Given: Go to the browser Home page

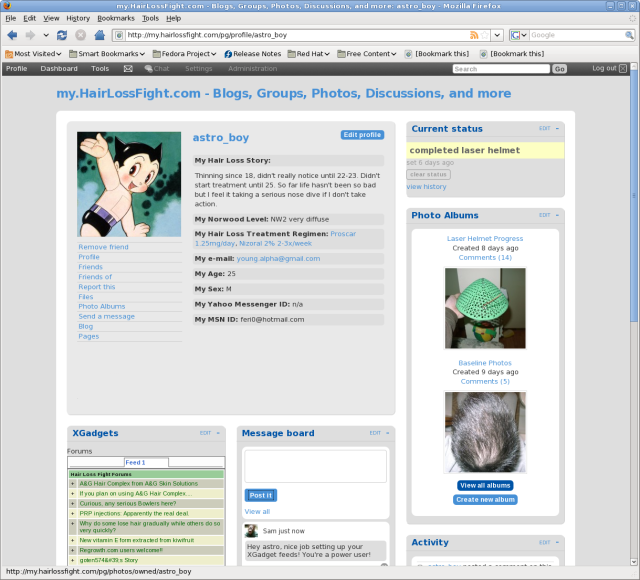Looking at the screenshot, I should (100, 35).
